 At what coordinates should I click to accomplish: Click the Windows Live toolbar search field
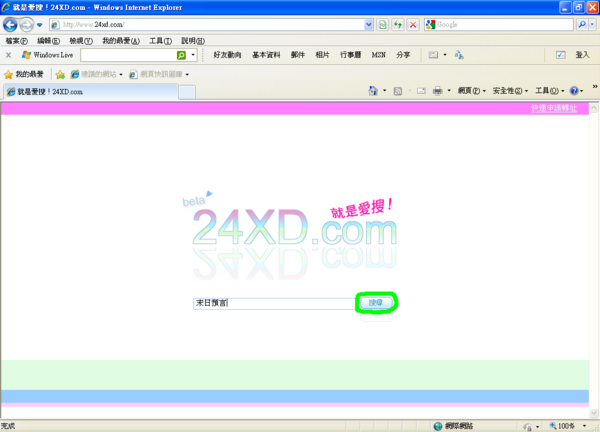click(129, 55)
